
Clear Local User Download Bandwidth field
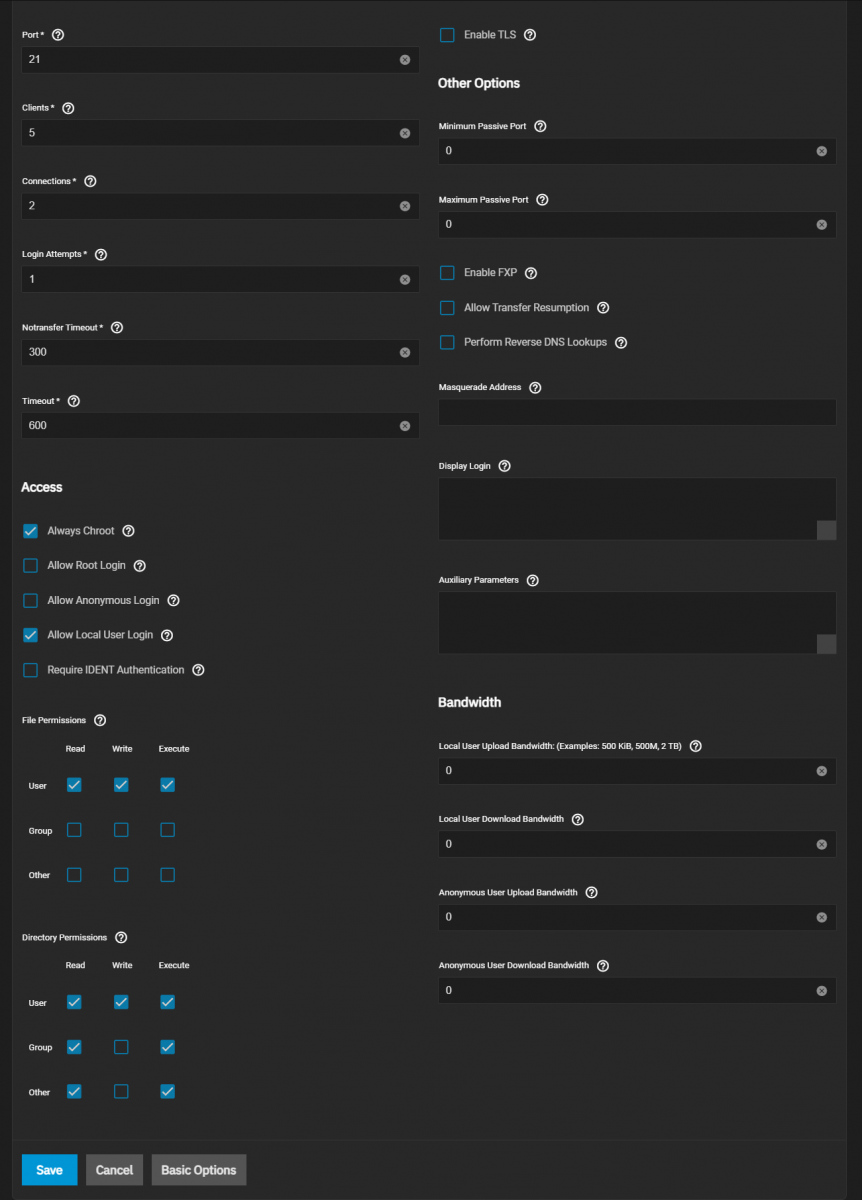[x=822, y=845]
